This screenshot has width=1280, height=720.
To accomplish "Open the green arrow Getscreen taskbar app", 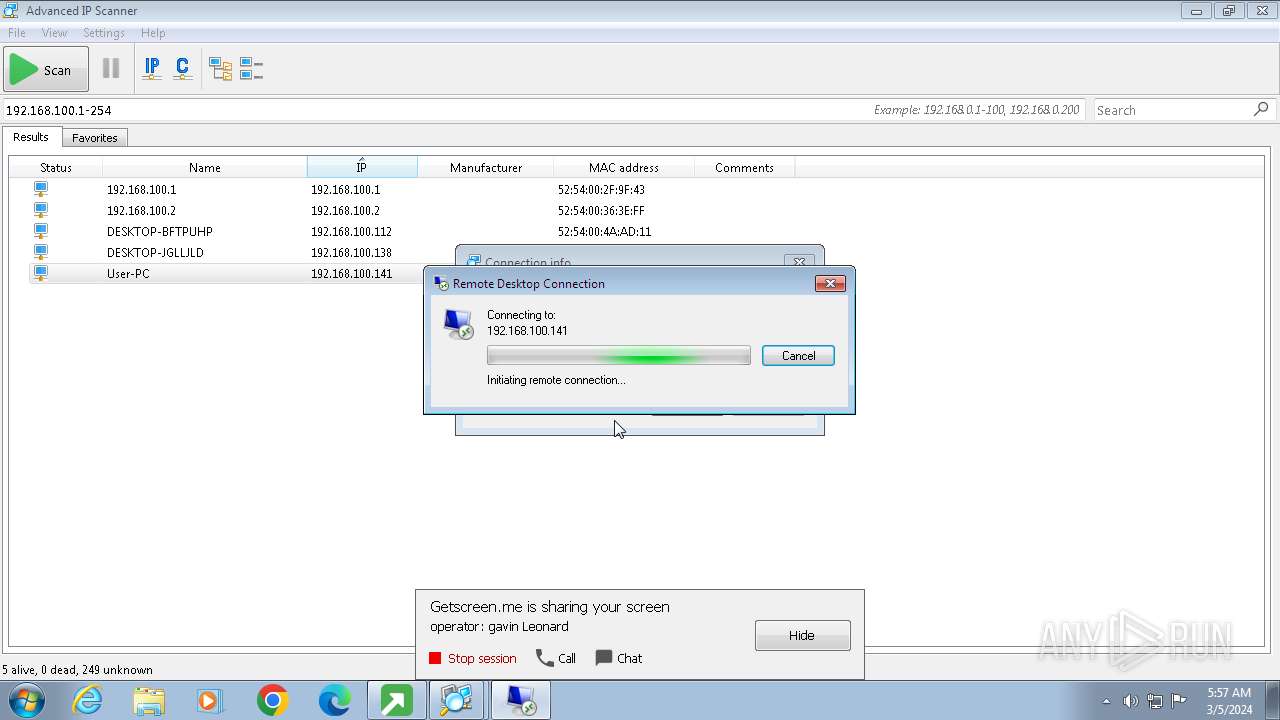I will tap(396, 700).
